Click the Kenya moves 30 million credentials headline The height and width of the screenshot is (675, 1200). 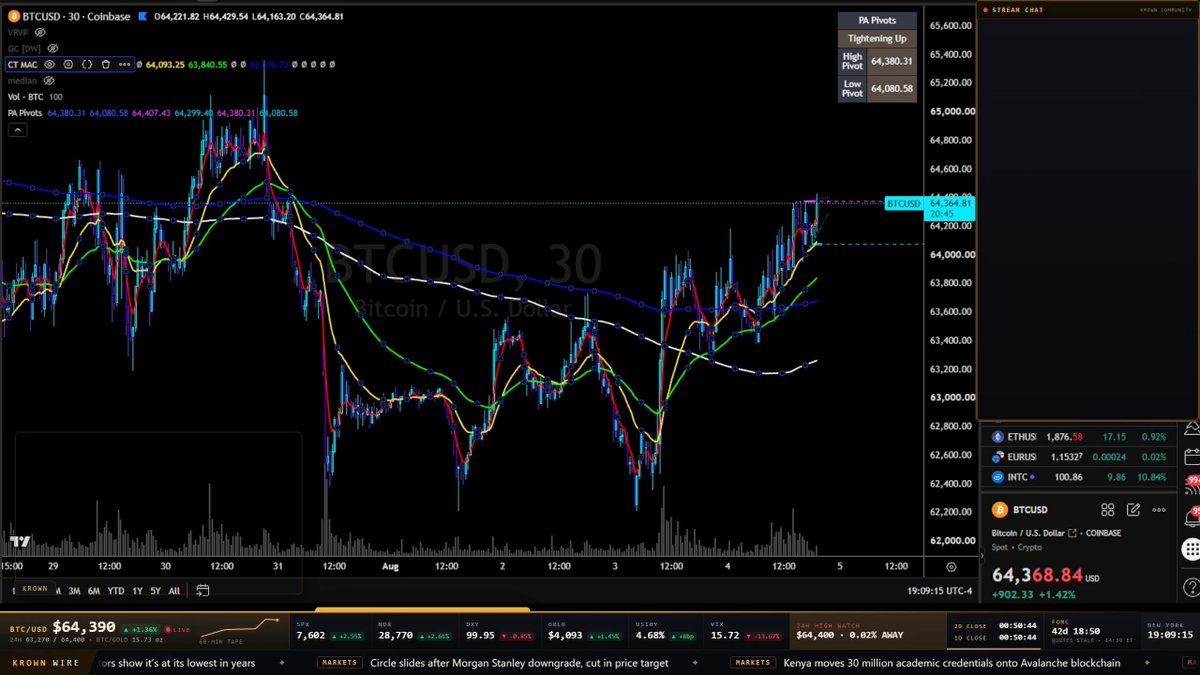click(951, 662)
